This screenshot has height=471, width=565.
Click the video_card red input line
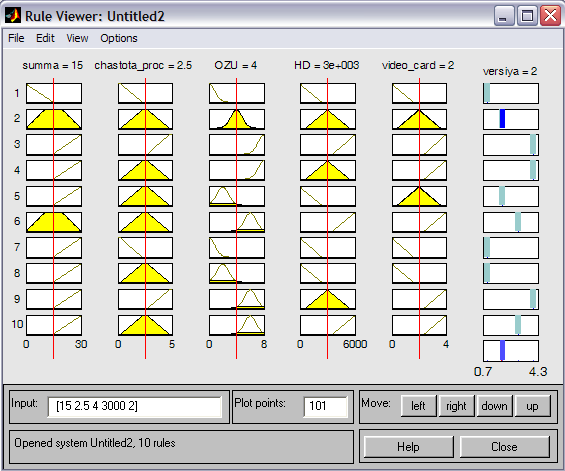419,218
